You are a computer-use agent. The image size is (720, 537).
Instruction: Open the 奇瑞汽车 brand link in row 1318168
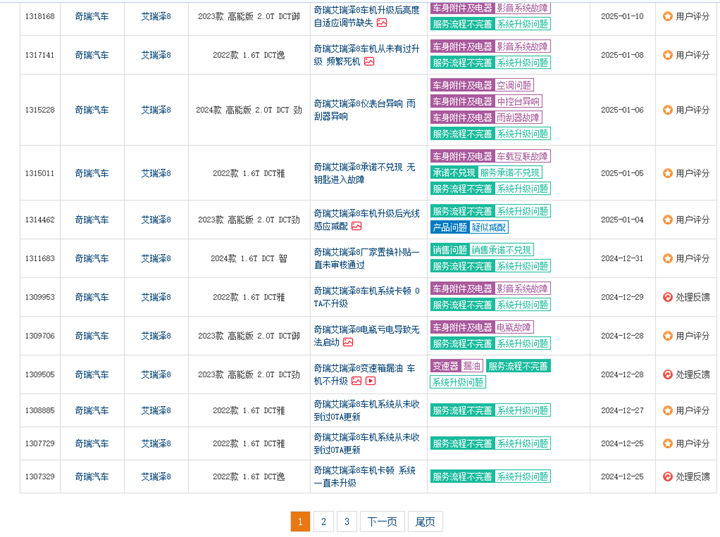tap(92, 17)
